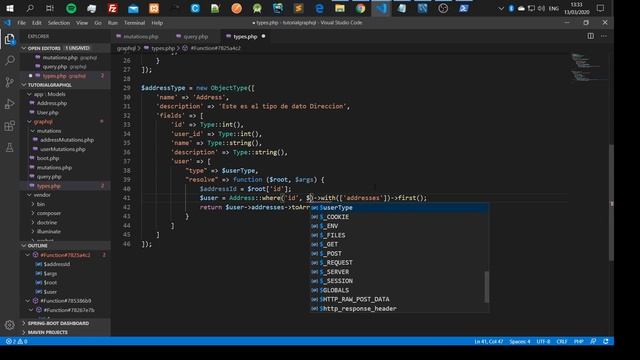Close the unsaved types.php tab dot
Image resolution: width=640 pixels, height=360 pixels.
[x=263, y=36]
